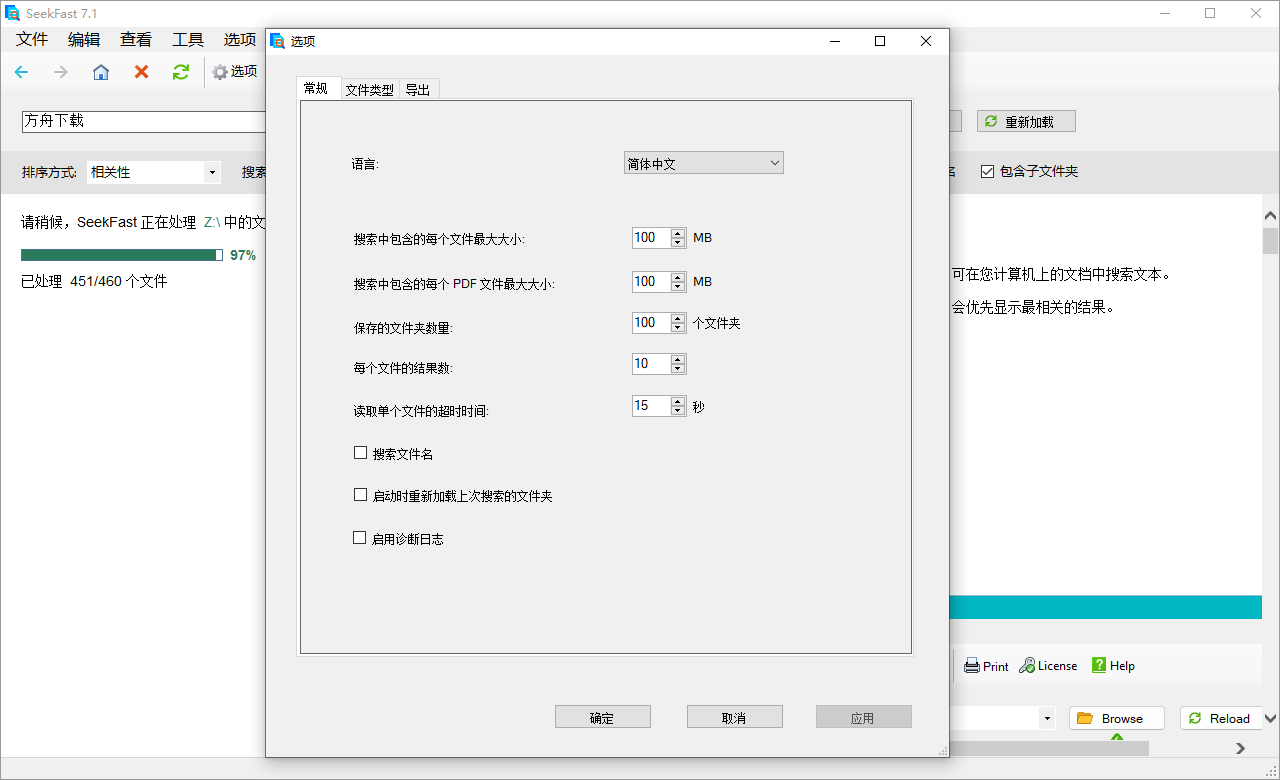1280x780 pixels.
Task: Click max file size input field
Action: pyautogui.click(x=652, y=238)
